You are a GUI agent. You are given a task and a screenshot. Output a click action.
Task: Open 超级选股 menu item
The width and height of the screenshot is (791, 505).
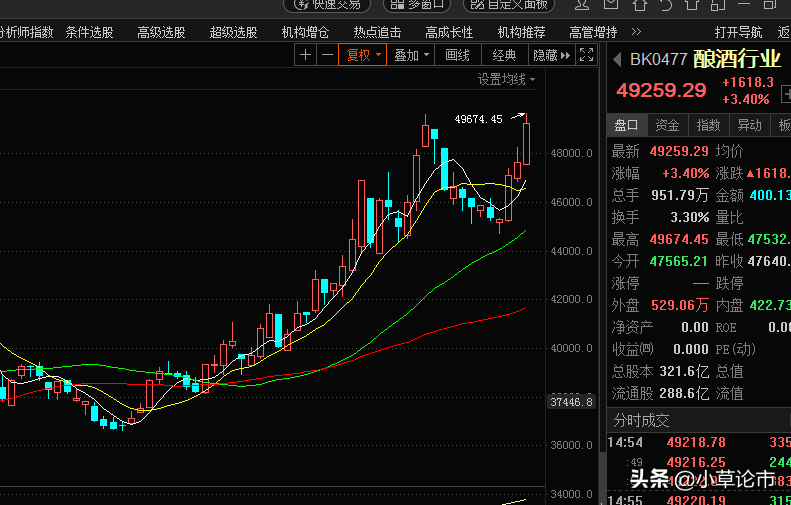[234, 33]
